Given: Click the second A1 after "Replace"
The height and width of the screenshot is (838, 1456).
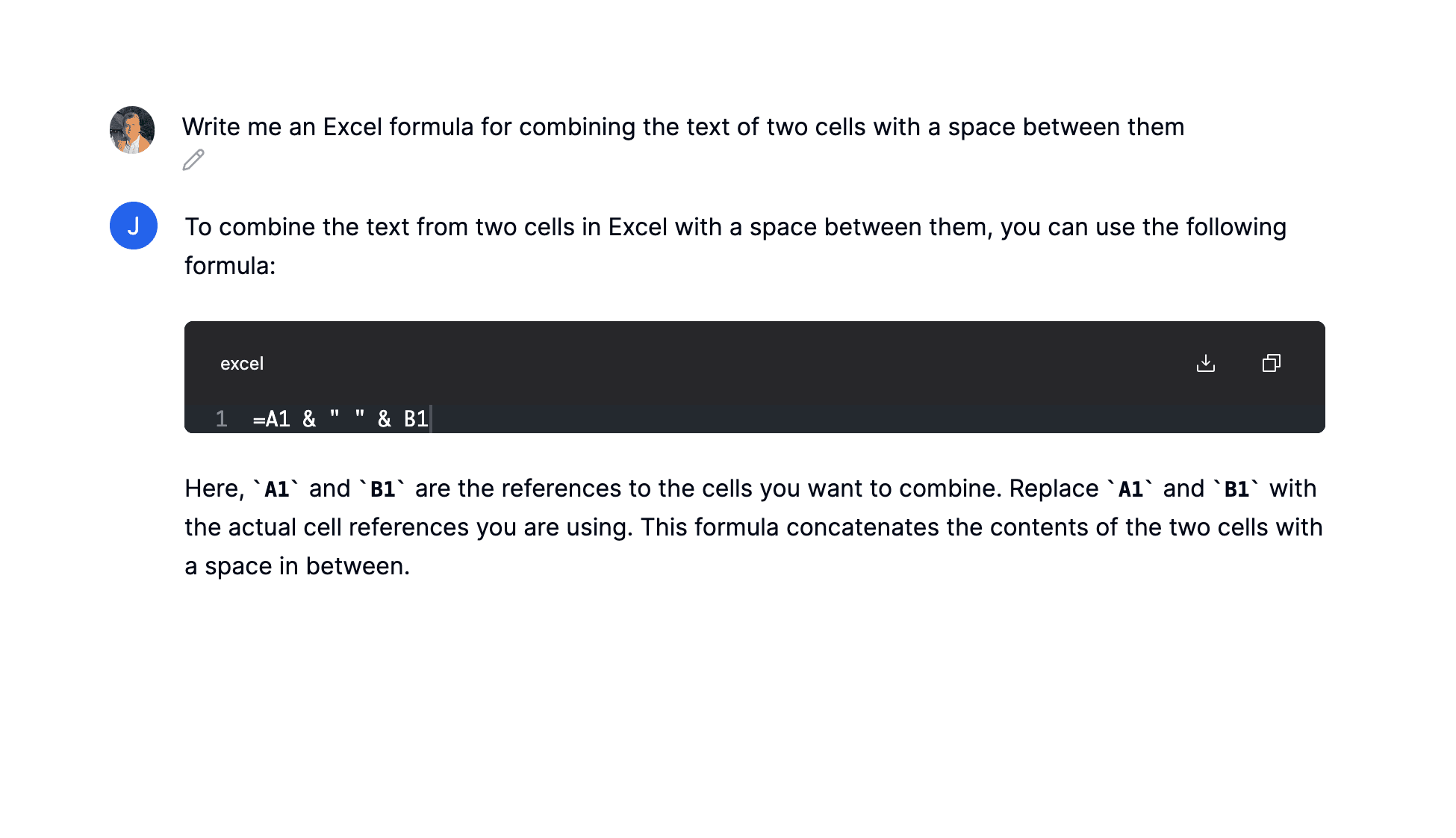Looking at the screenshot, I should (x=1130, y=489).
